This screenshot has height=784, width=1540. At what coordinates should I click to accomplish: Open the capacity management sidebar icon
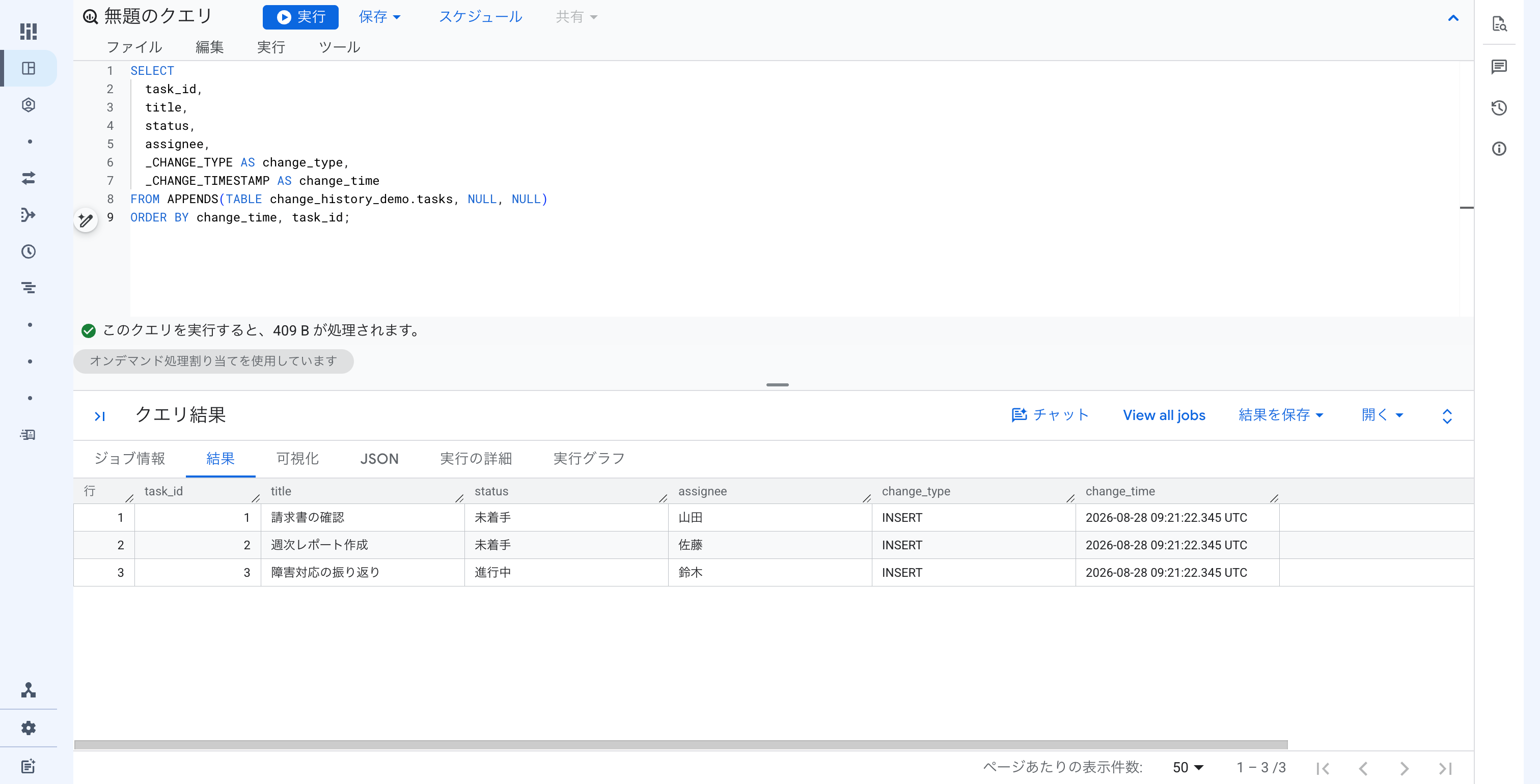28,434
